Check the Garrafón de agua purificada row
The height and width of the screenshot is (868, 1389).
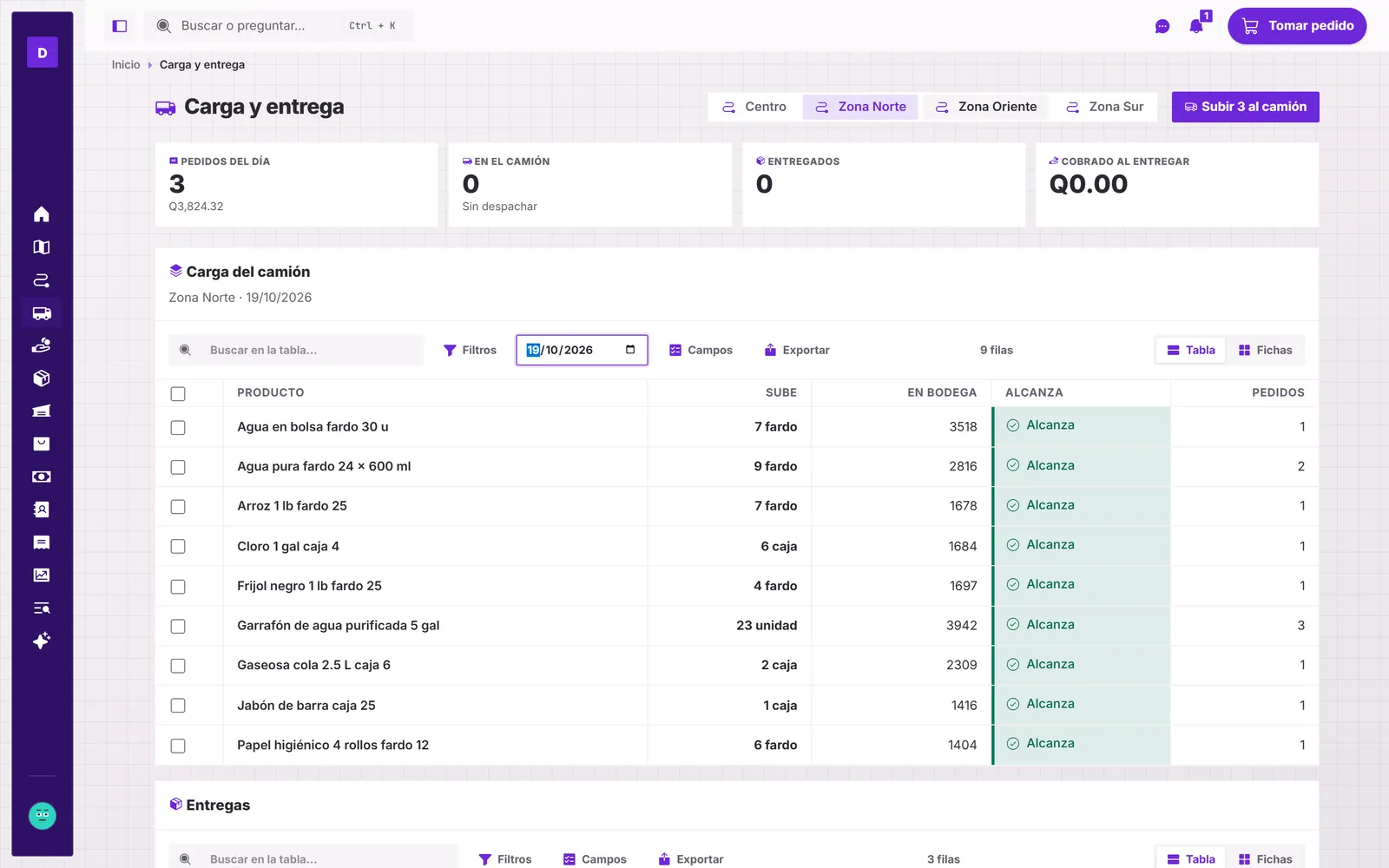coord(178,626)
